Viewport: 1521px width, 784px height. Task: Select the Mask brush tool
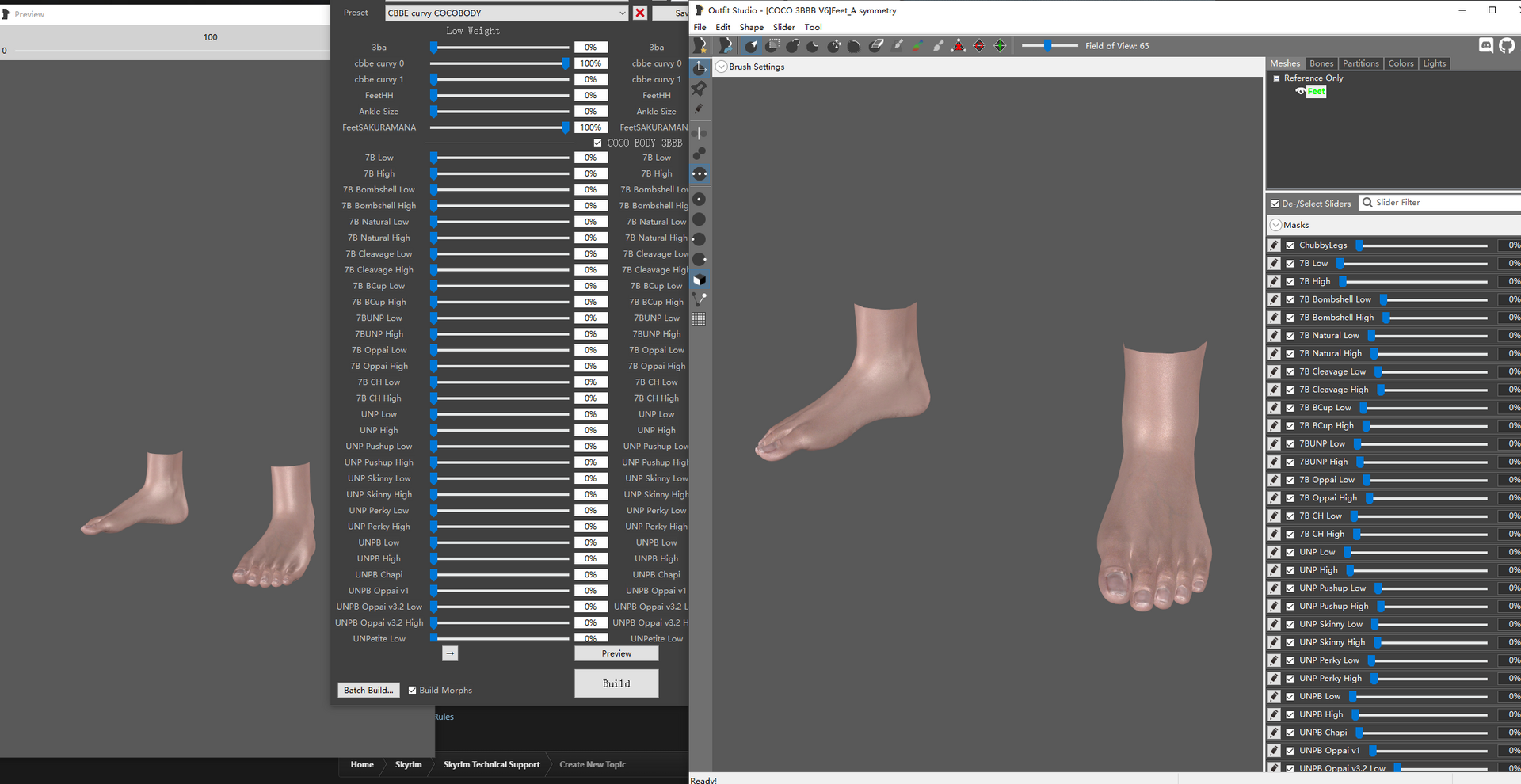pyautogui.click(x=772, y=46)
